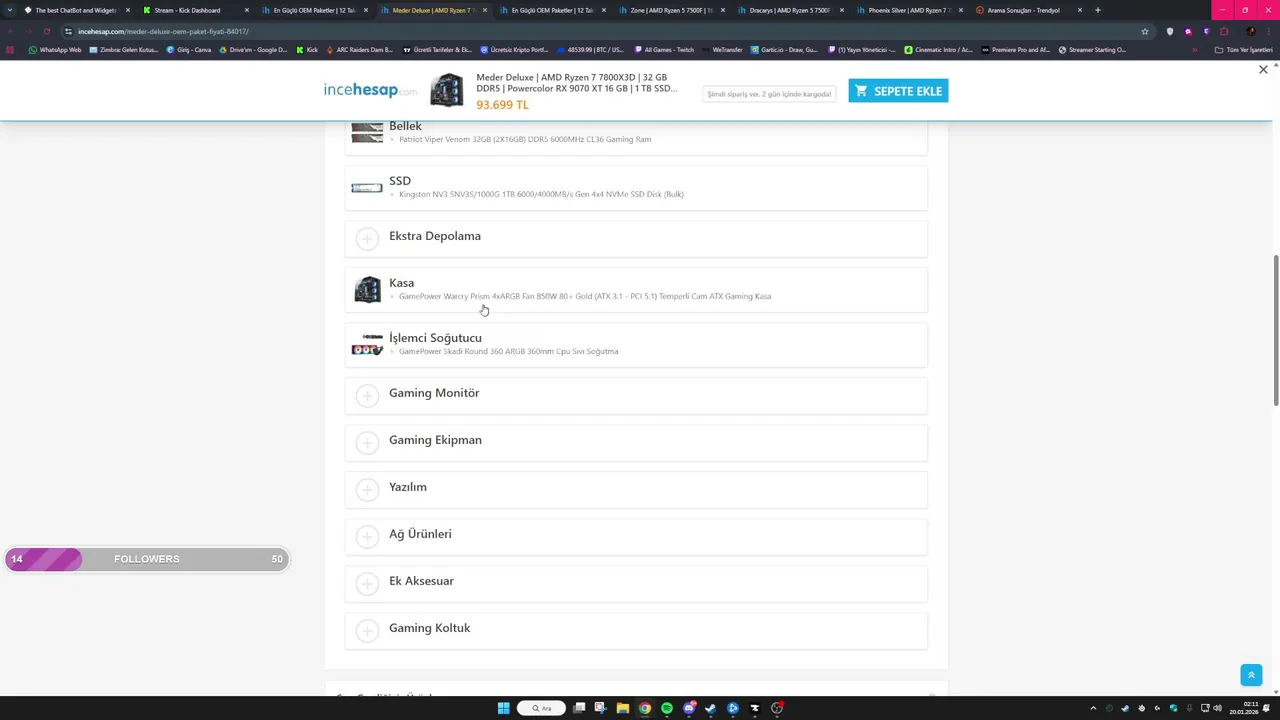
Task: Open the Patriot Viper Venom 32GB RAM link
Action: click(x=525, y=139)
